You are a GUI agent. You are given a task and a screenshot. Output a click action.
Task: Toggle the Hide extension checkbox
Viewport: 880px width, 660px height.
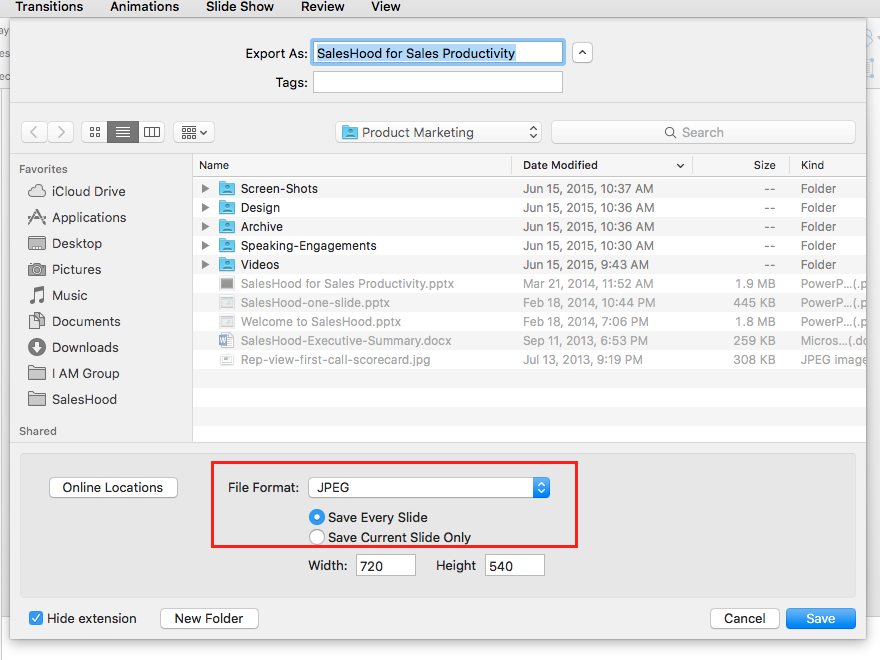(x=36, y=618)
